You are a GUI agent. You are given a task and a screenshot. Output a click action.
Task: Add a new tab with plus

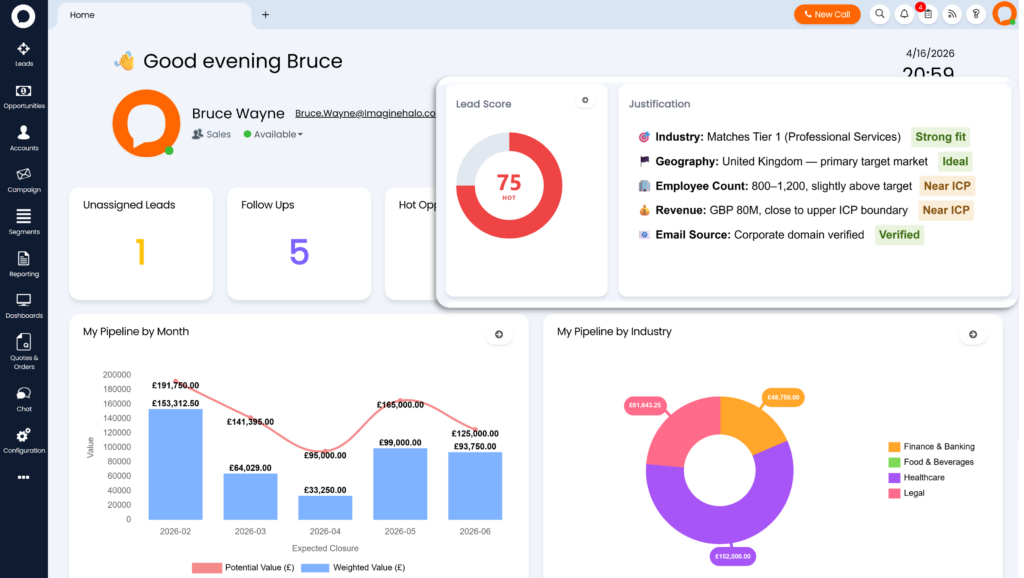pyautogui.click(x=265, y=15)
